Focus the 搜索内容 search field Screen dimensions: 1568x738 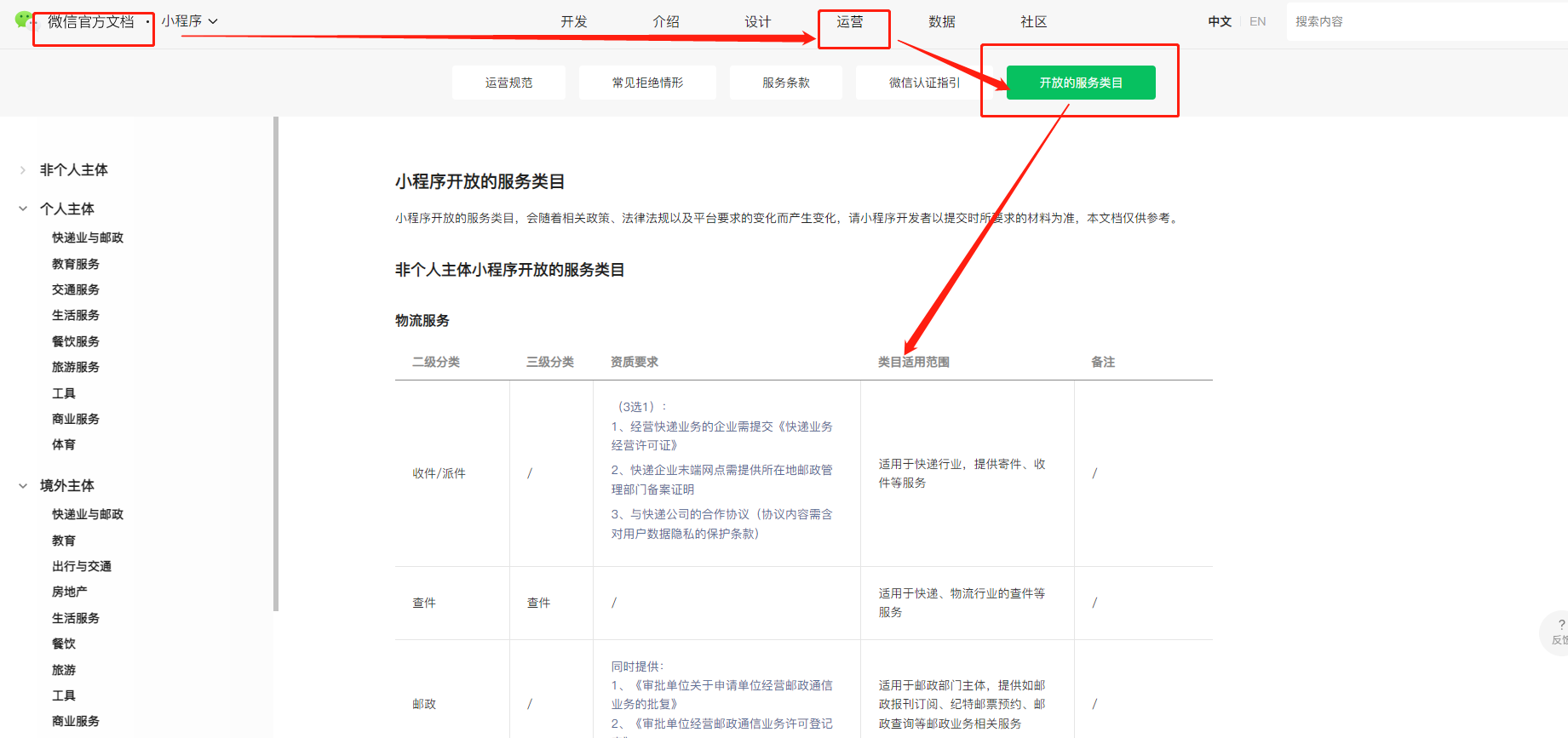(x=1427, y=21)
